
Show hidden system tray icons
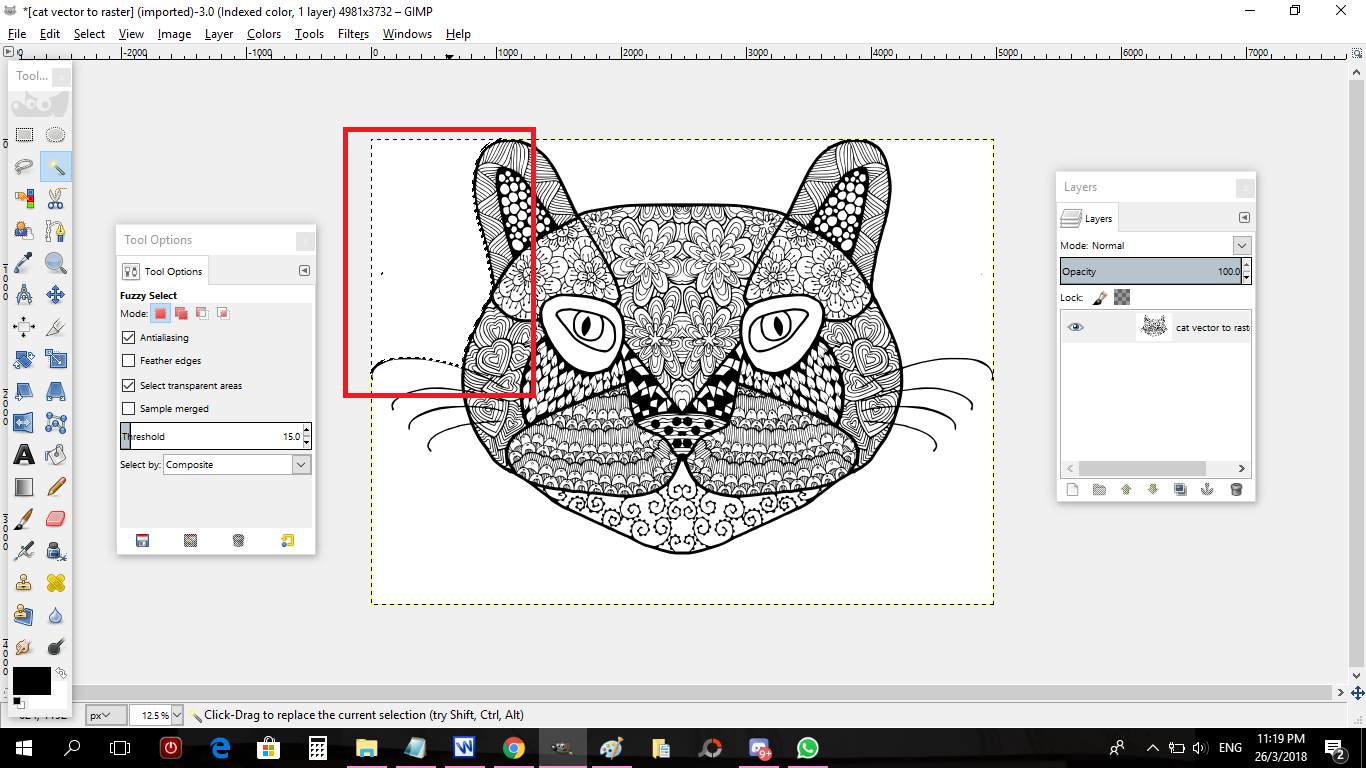point(1153,748)
